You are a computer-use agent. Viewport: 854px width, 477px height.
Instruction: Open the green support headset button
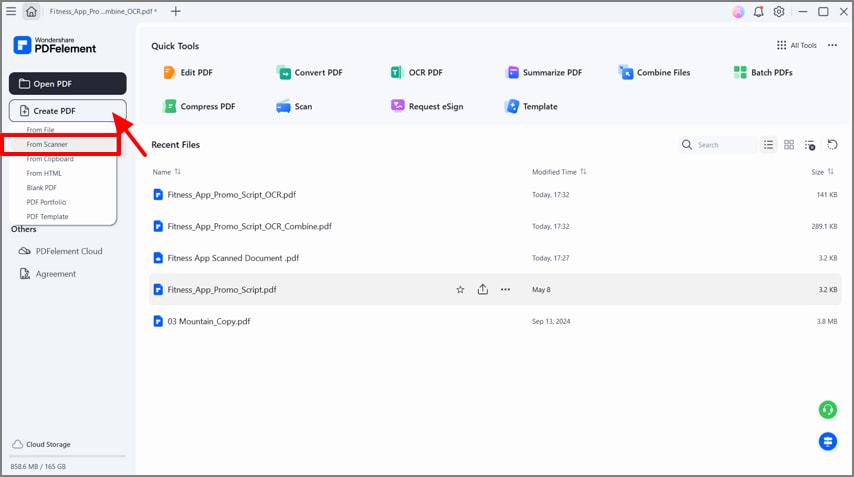pyautogui.click(x=828, y=409)
